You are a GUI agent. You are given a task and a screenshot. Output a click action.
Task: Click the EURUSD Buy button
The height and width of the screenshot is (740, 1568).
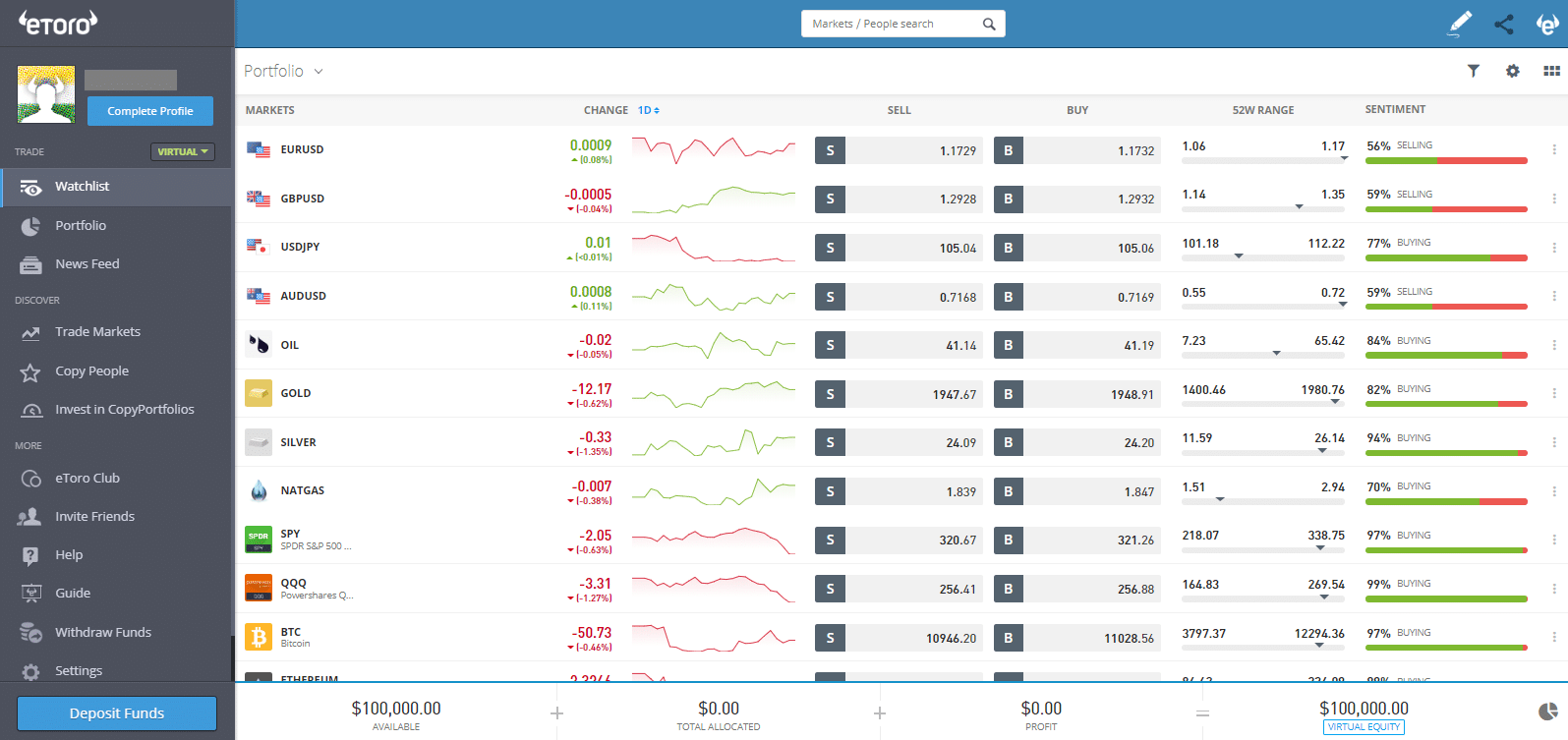1077,150
